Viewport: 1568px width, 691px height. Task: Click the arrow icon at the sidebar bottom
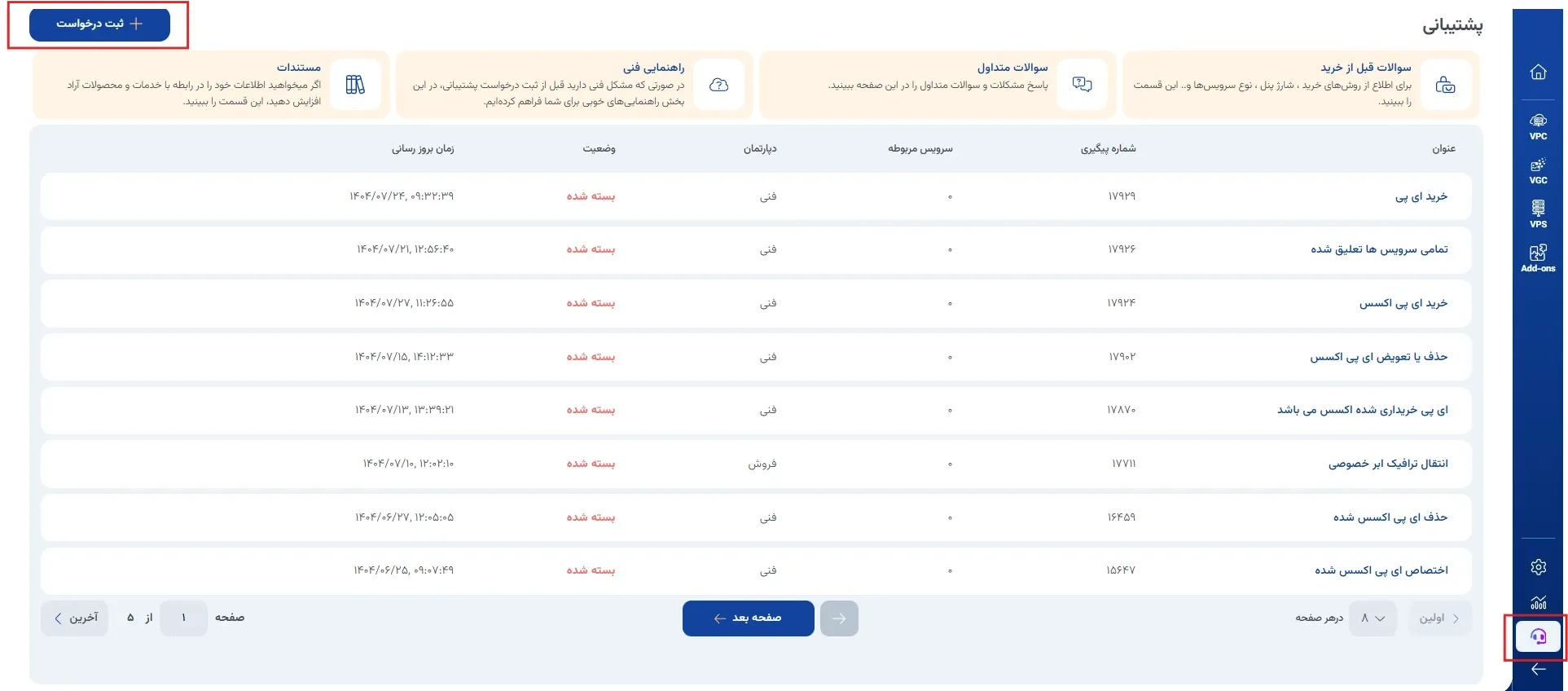point(1538,670)
